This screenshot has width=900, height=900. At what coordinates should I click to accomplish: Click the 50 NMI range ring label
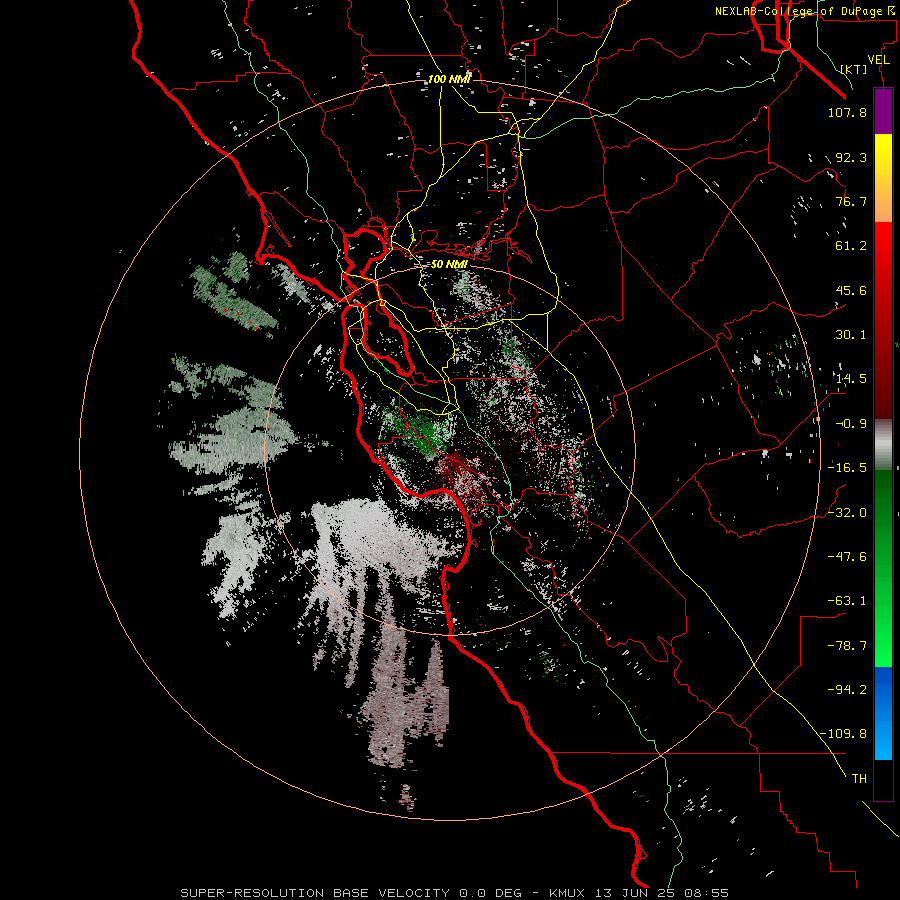[x=449, y=265]
